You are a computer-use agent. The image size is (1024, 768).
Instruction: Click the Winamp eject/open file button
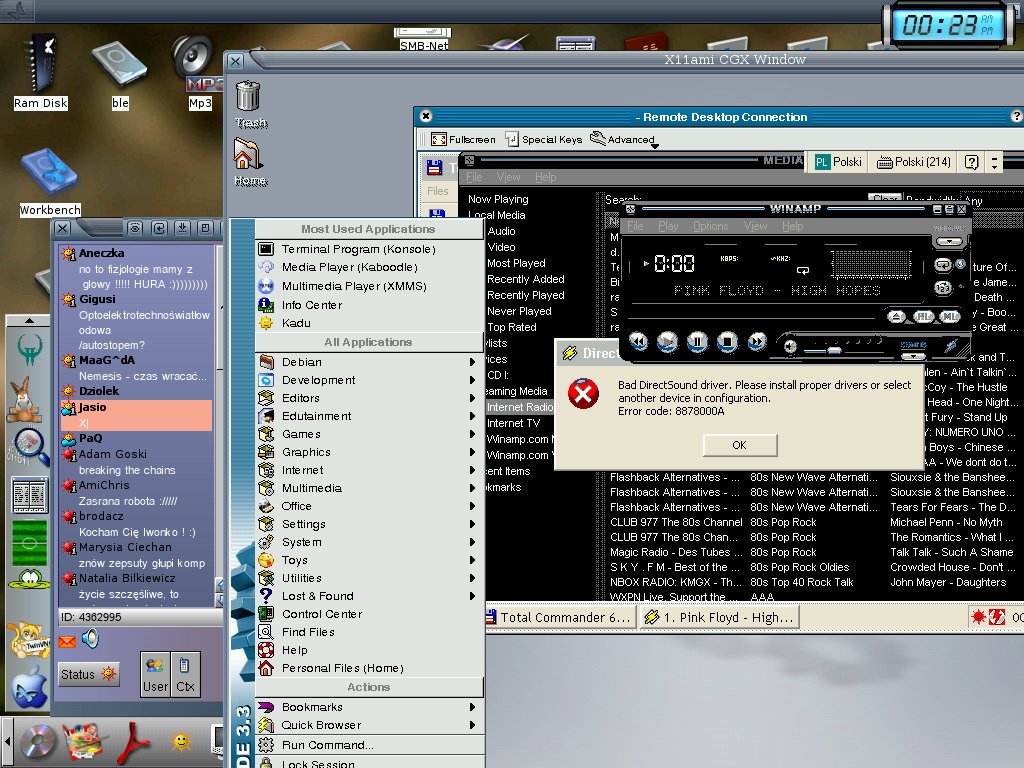pos(896,317)
